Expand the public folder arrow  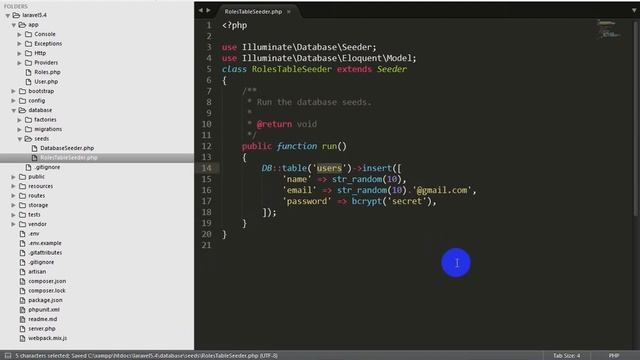tap(13, 177)
